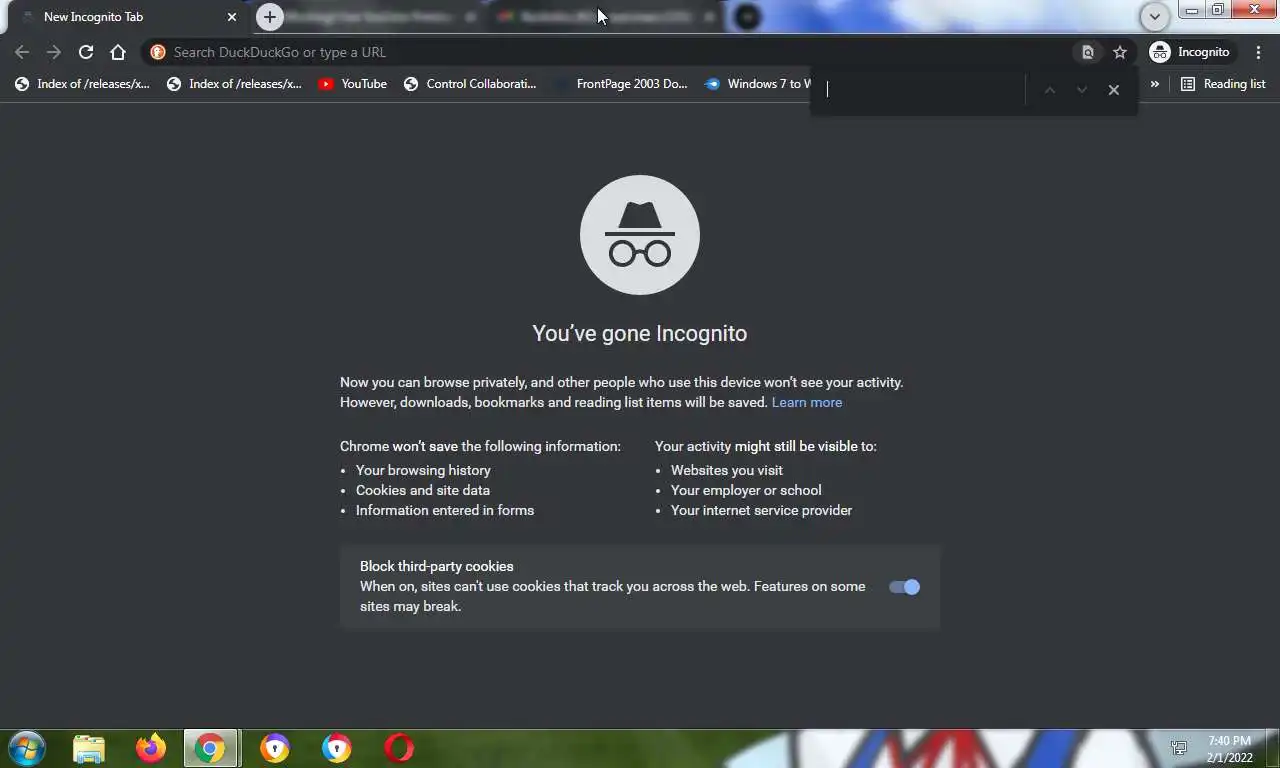Click "Cookies and site data" bullet text
1280x768 pixels.
click(x=423, y=490)
